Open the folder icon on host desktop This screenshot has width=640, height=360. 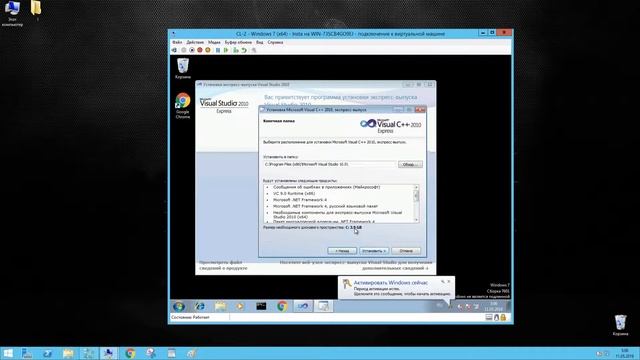36,11
